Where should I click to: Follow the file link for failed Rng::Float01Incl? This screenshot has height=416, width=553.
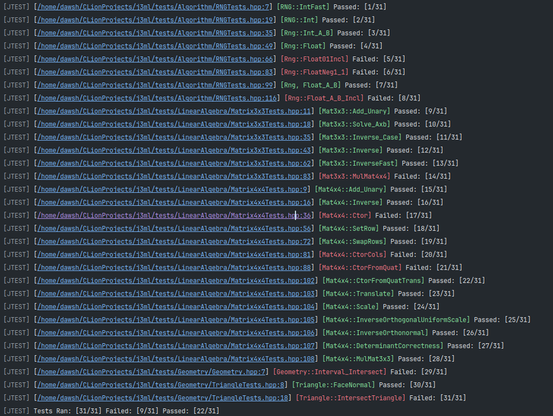[x=156, y=59]
